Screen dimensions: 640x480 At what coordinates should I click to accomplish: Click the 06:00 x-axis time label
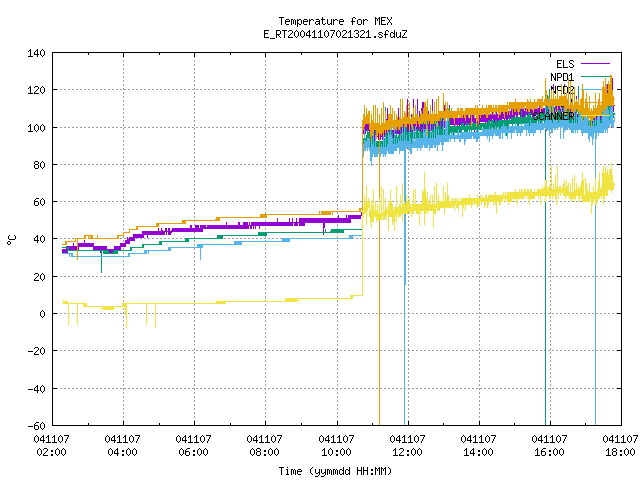(x=193, y=453)
